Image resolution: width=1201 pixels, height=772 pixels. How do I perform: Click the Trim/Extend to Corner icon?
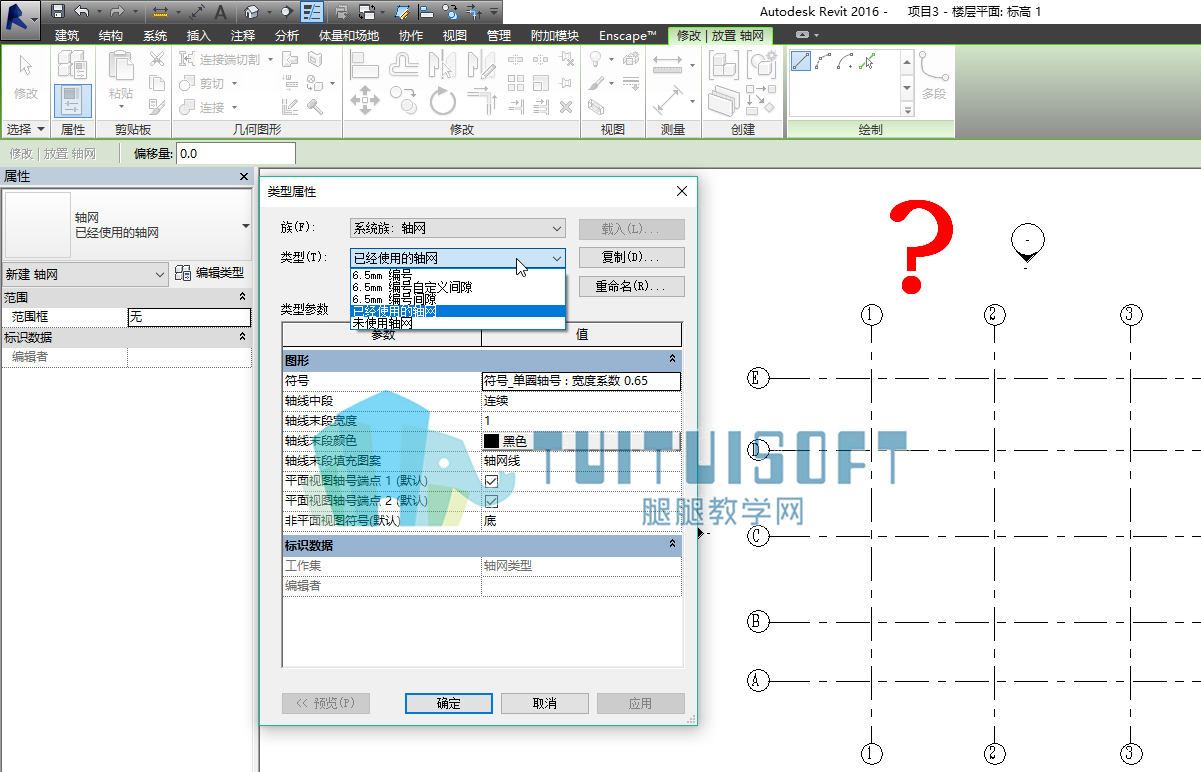click(x=482, y=100)
